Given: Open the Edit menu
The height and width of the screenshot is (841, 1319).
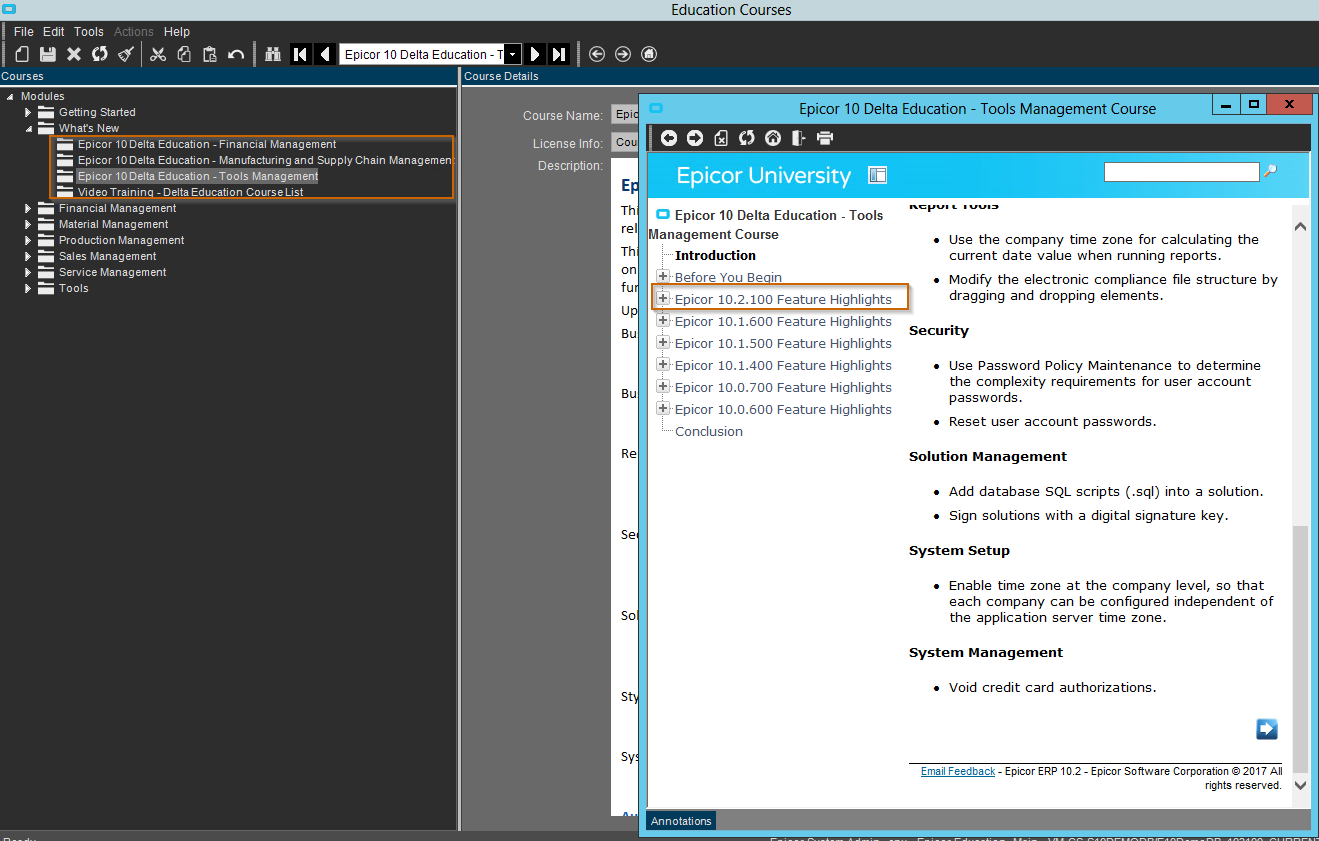Looking at the screenshot, I should 53,32.
